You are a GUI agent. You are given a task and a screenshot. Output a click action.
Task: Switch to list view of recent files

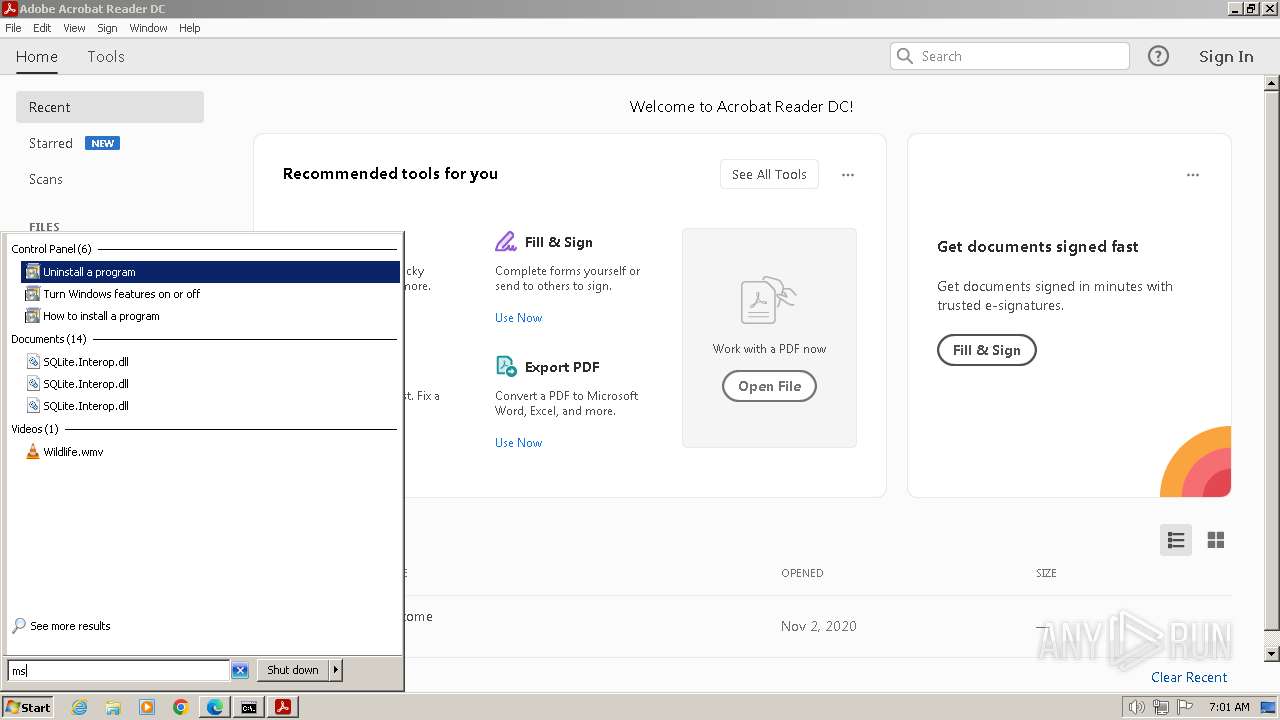tap(1176, 540)
